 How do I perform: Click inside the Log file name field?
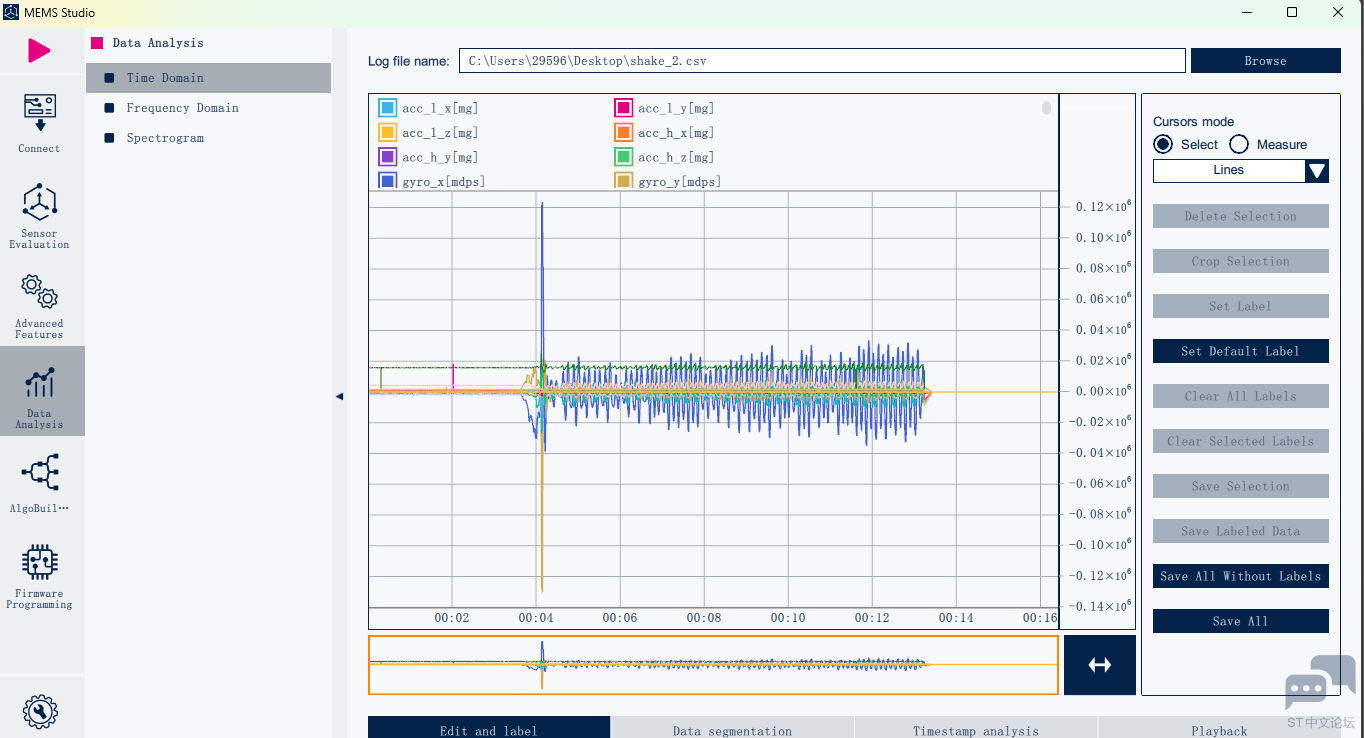tap(821, 61)
